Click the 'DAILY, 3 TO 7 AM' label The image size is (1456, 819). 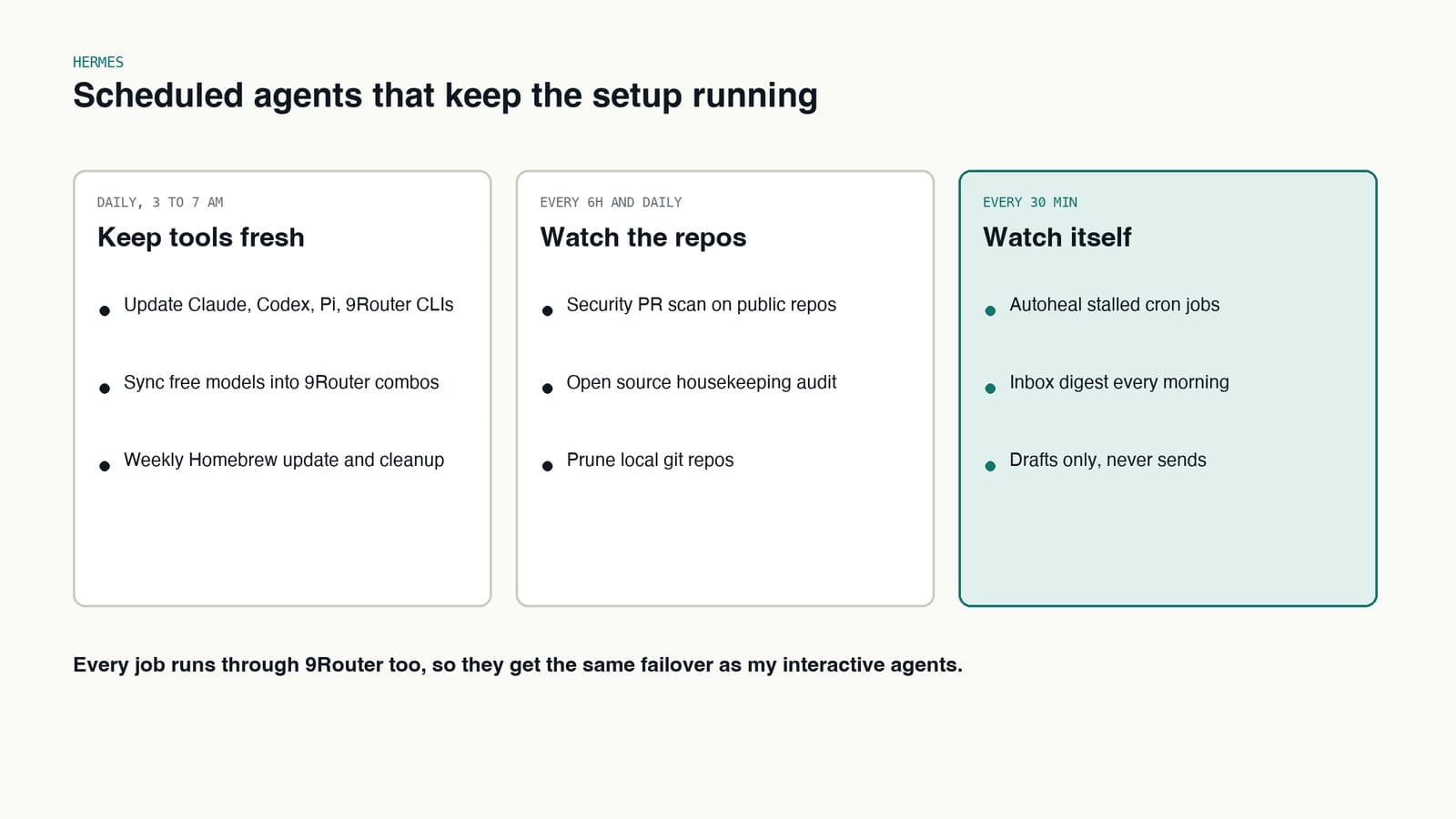[x=160, y=202]
